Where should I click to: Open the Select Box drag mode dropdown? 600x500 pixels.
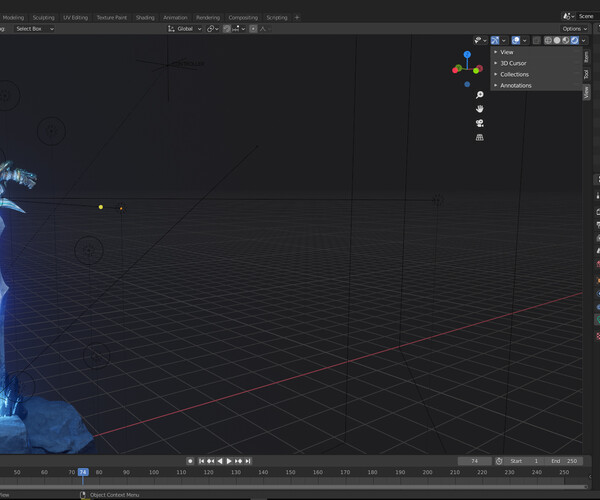(x=34, y=29)
